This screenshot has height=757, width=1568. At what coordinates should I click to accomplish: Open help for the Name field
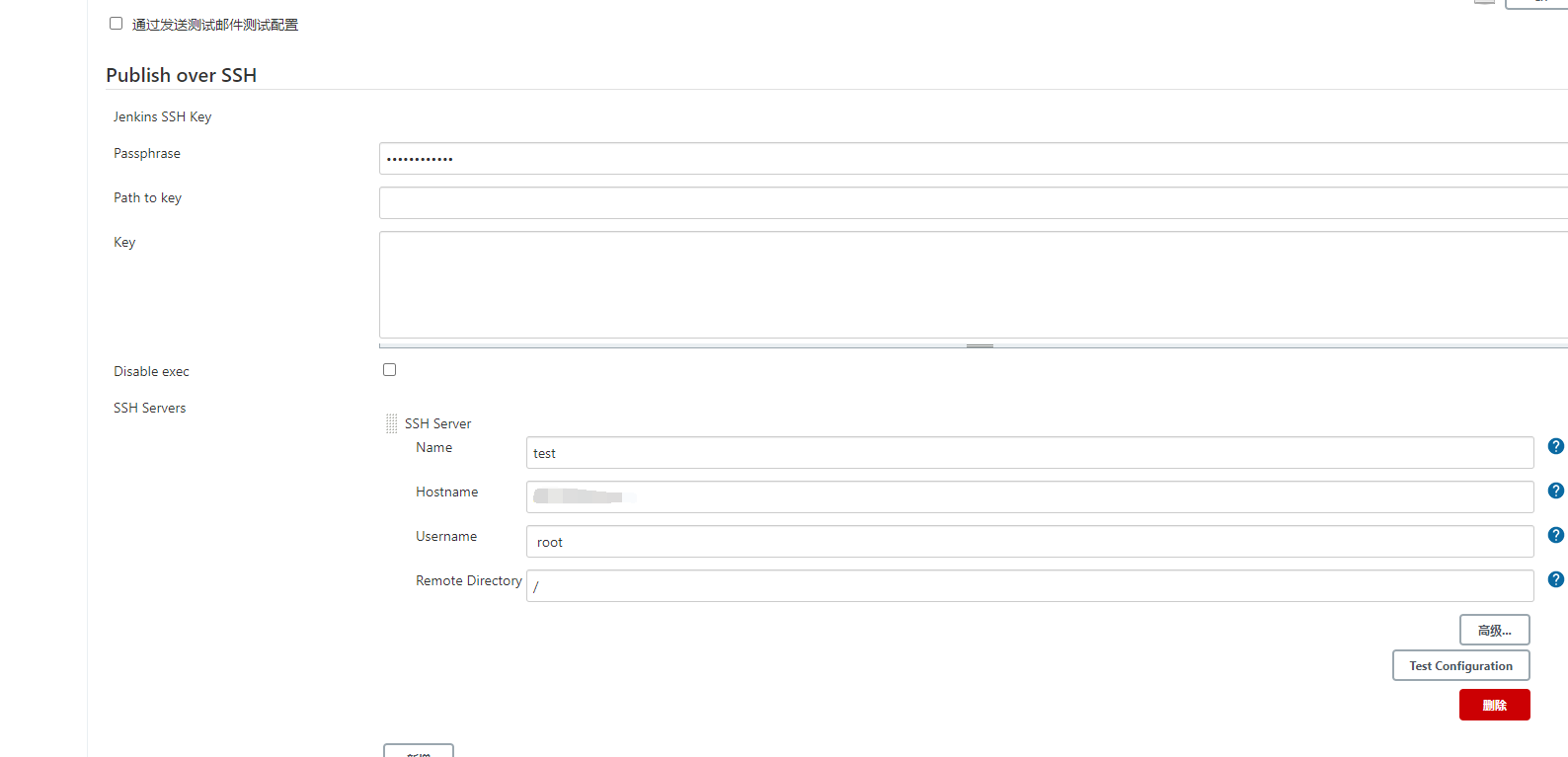[x=1555, y=446]
